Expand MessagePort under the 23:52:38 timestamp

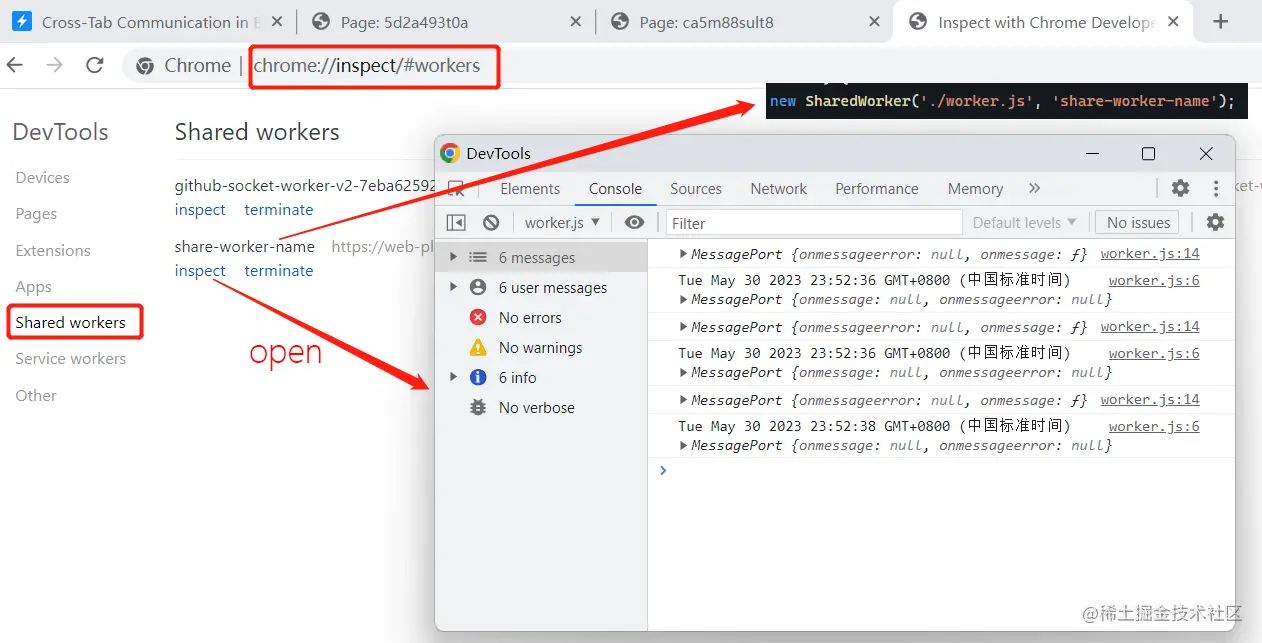685,445
